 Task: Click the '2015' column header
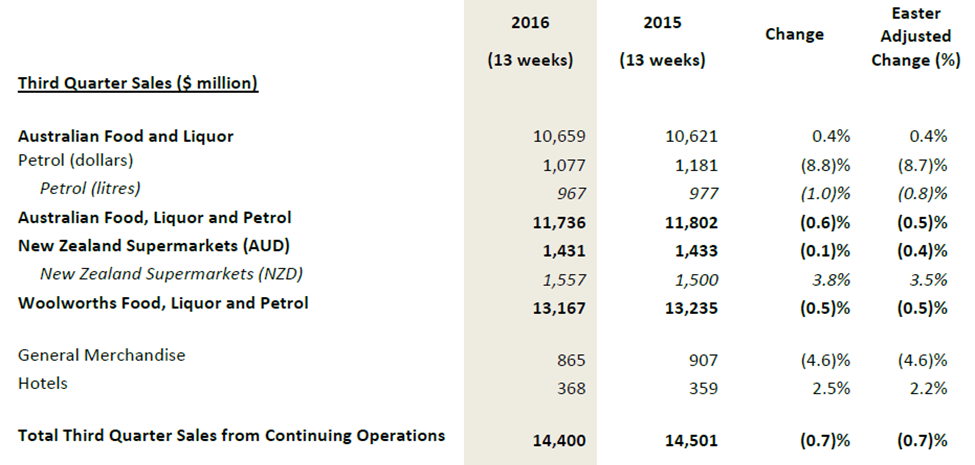pyautogui.click(x=662, y=22)
